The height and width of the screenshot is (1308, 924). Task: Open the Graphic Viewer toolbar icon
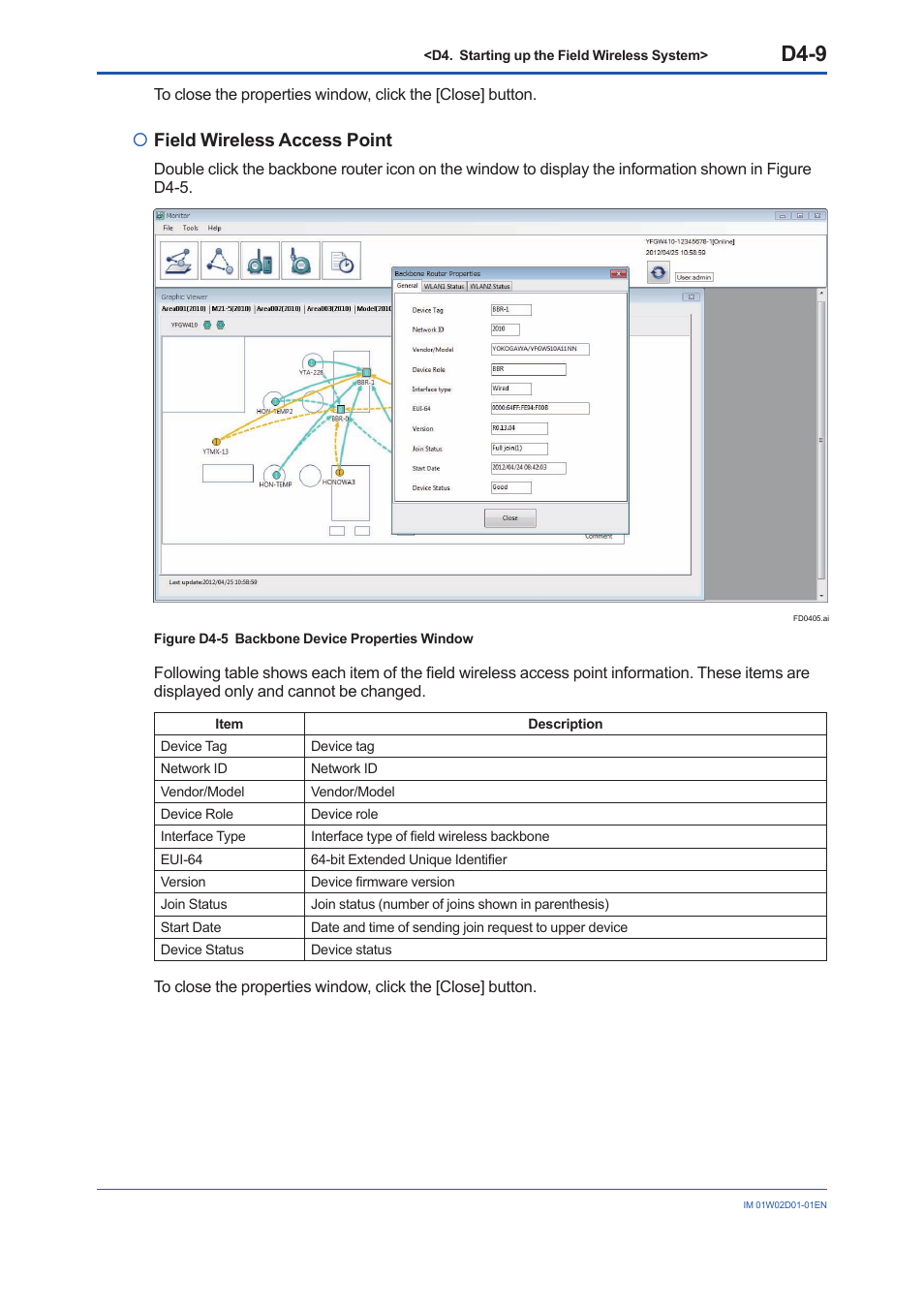pos(178,261)
